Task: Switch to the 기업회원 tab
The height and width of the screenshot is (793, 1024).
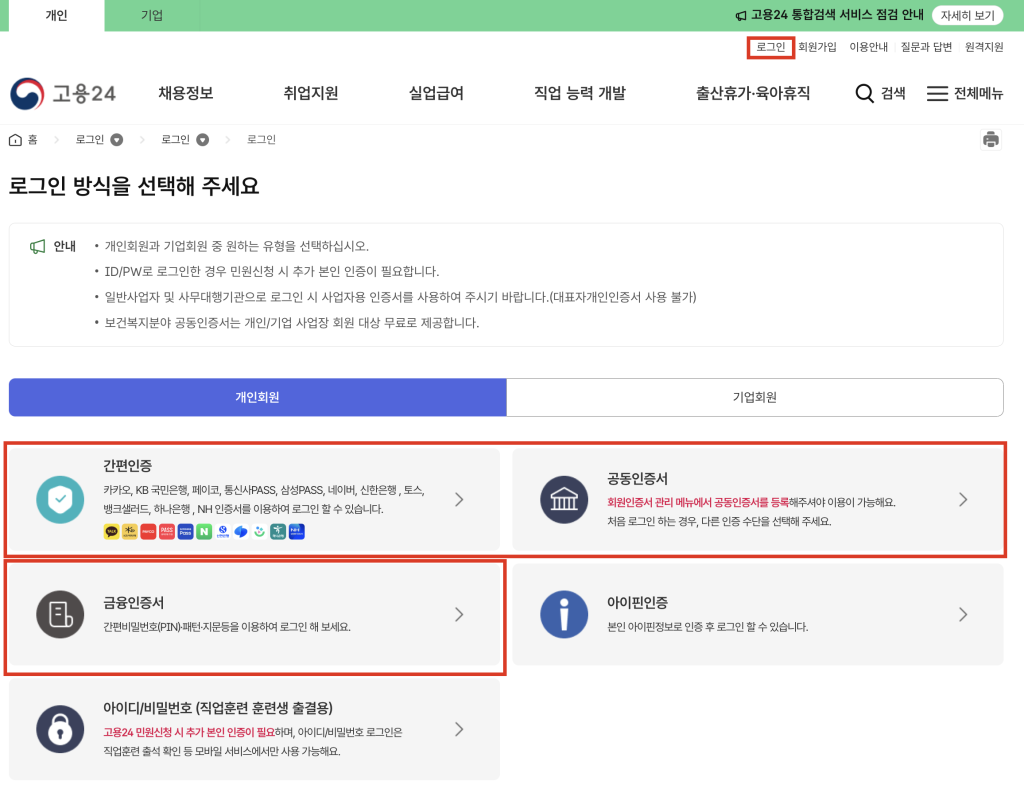Action: tap(755, 397)
